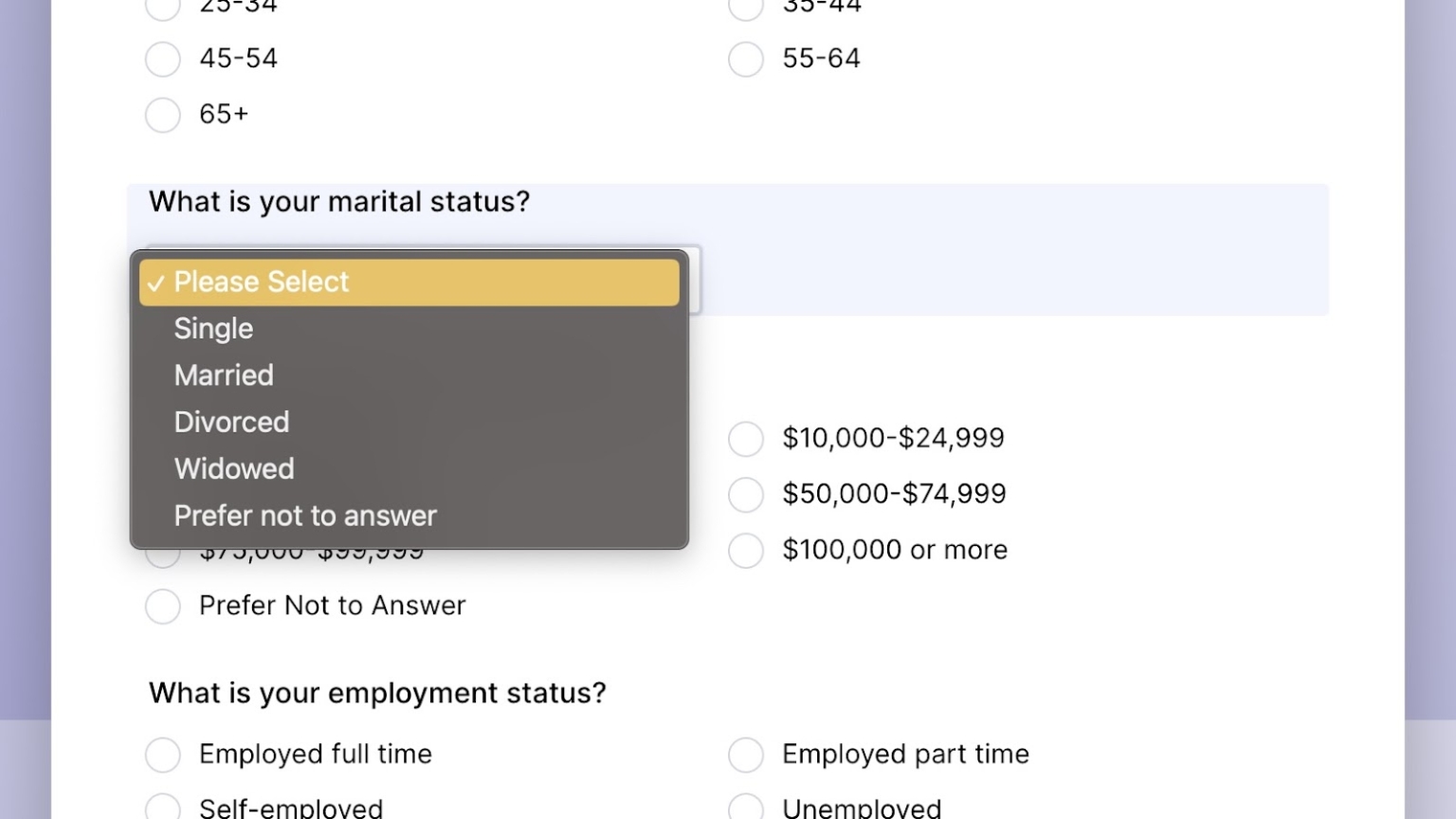Image resolution: width=1456 pixels, height=819 pixels.
Task: Pick the 35-44 age range
Action: pos(745,8)
